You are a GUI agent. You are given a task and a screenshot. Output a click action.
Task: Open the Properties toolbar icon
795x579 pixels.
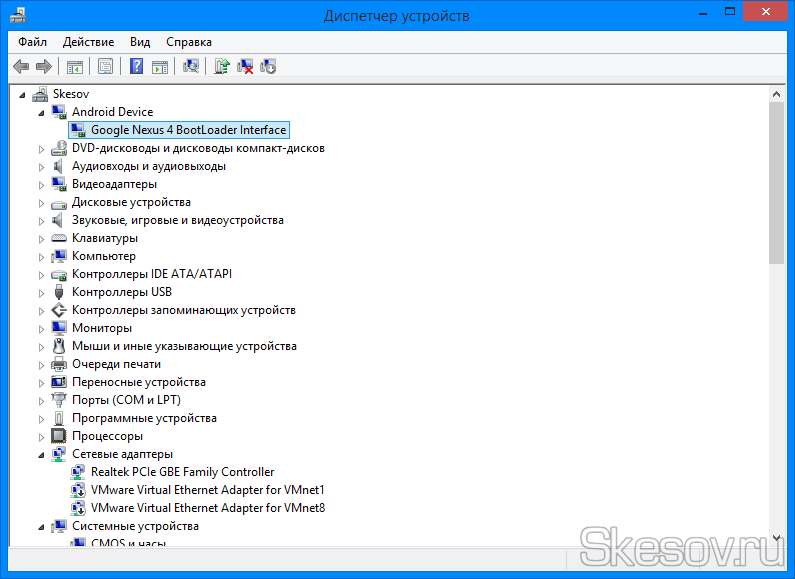104,67
